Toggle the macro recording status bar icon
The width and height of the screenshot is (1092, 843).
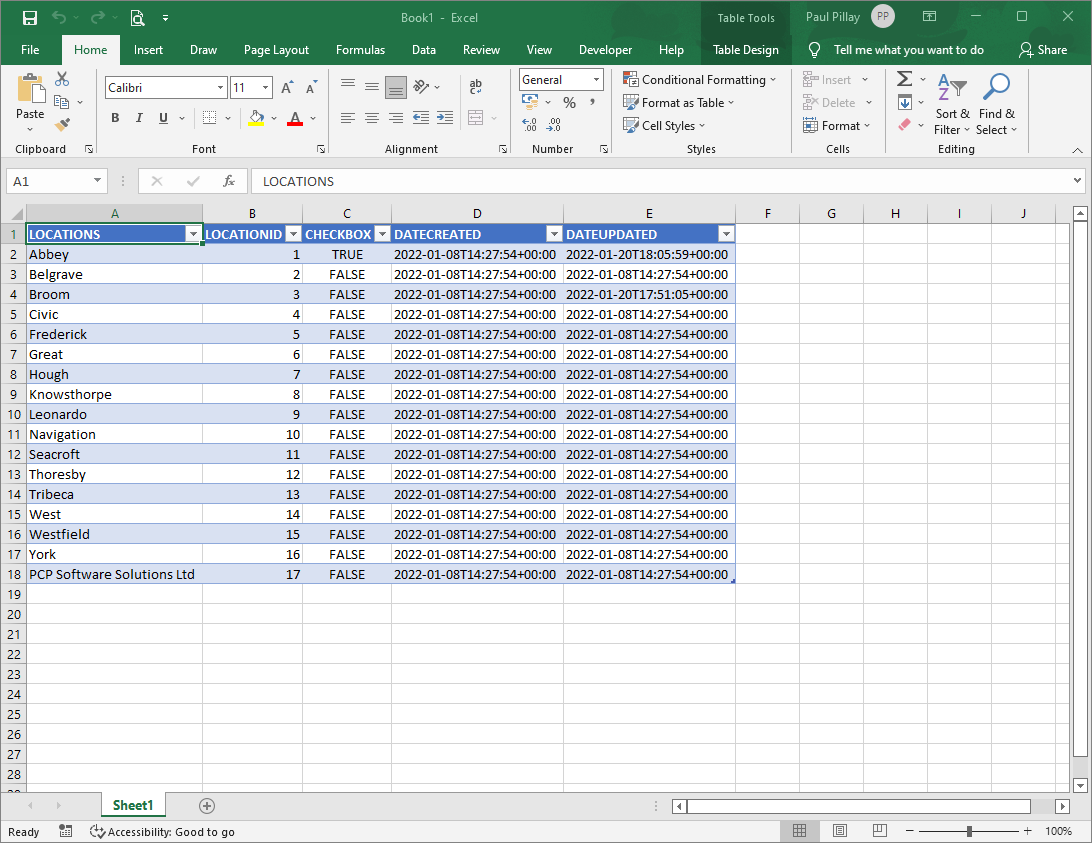(x=65, y=830)
